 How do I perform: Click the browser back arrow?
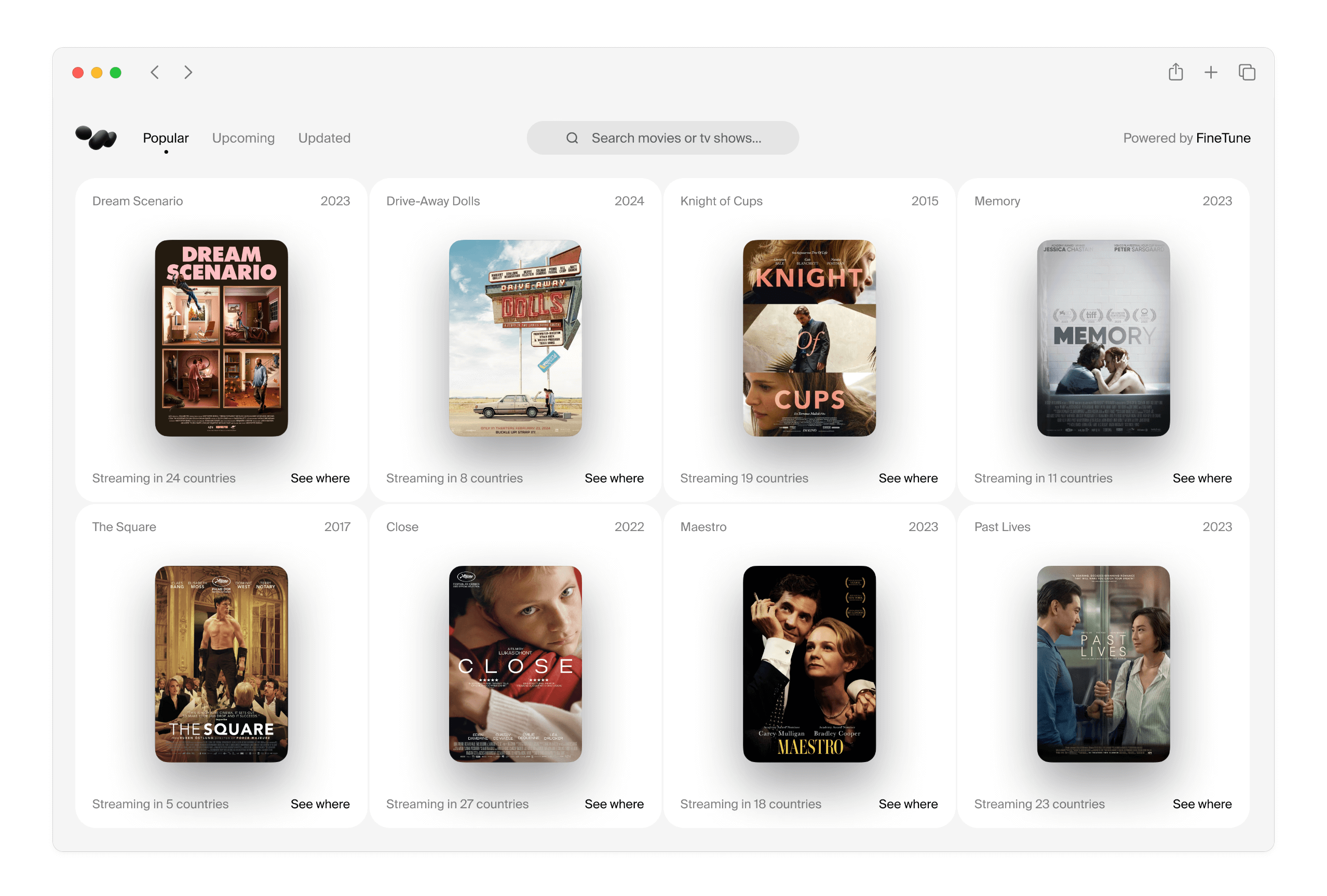tap(155, 73)
